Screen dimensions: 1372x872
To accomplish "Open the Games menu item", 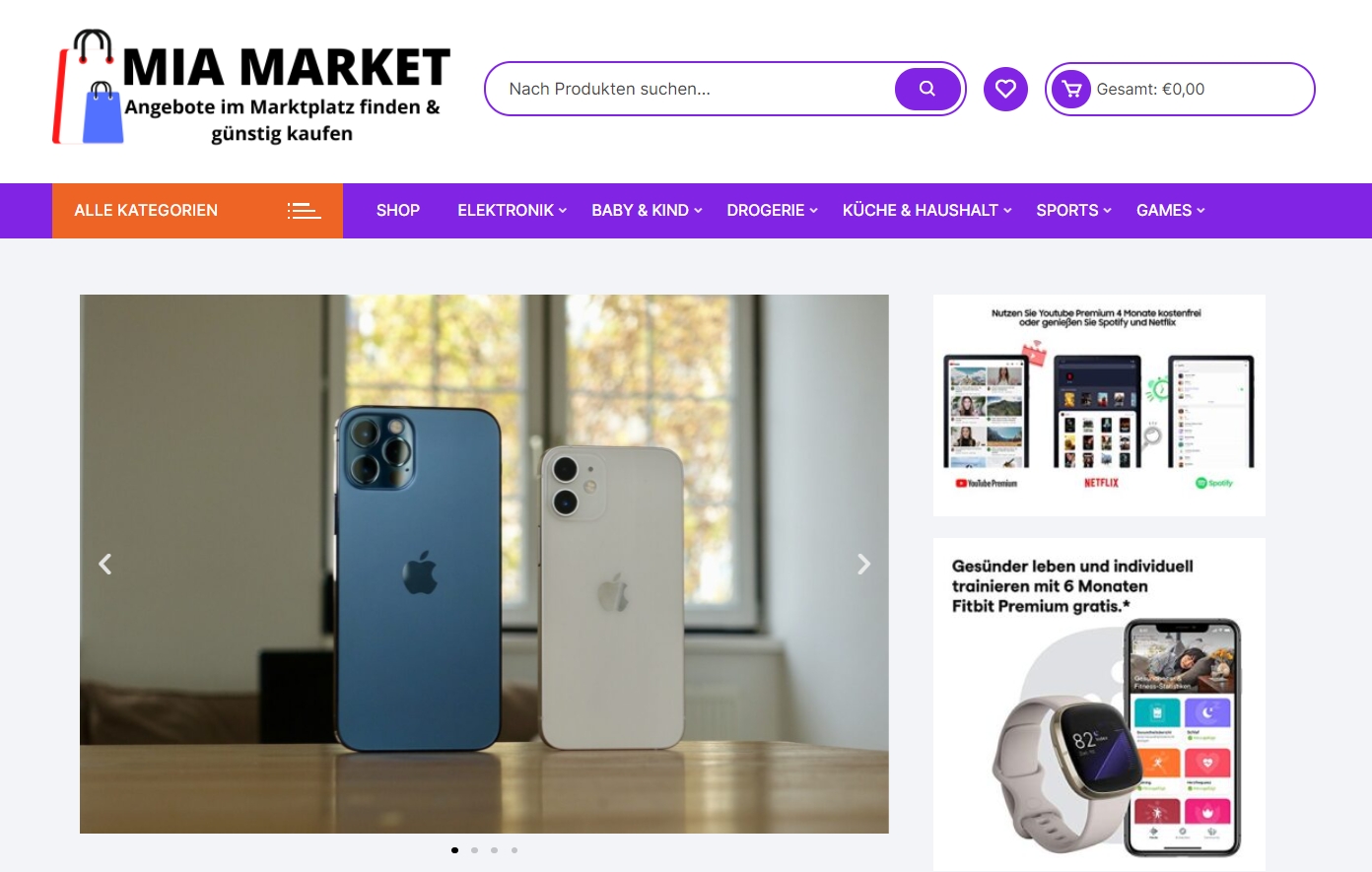I will click(1170, 211).
